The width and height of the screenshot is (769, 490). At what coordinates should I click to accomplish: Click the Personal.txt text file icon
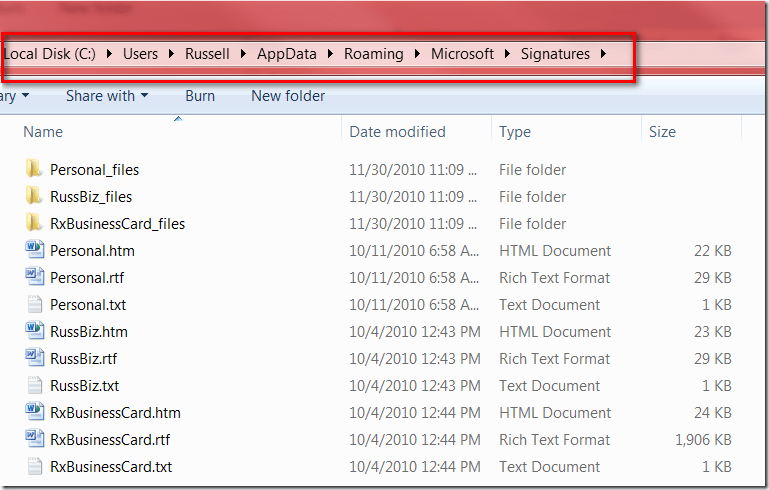34,304
